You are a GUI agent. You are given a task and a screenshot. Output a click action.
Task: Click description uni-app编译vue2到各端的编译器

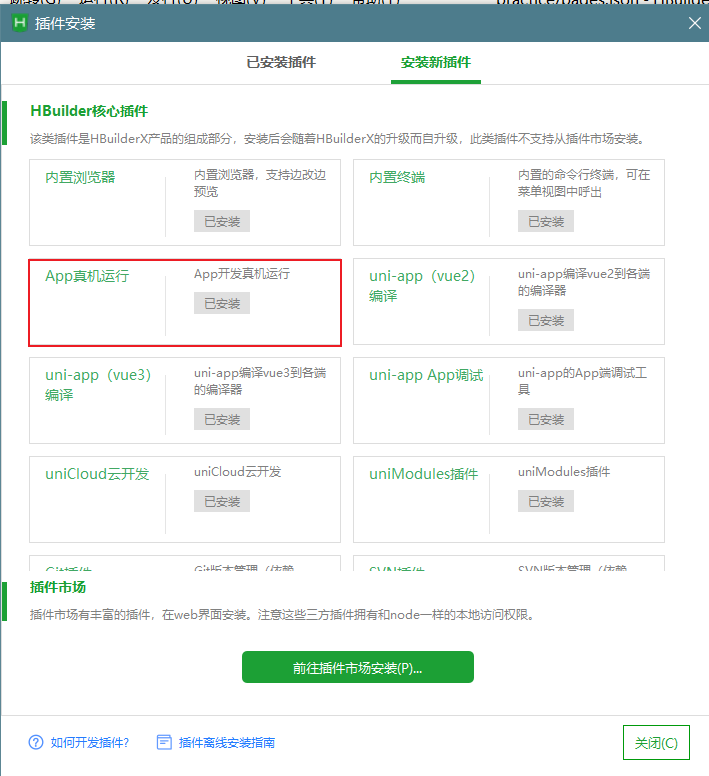point(584,282)
